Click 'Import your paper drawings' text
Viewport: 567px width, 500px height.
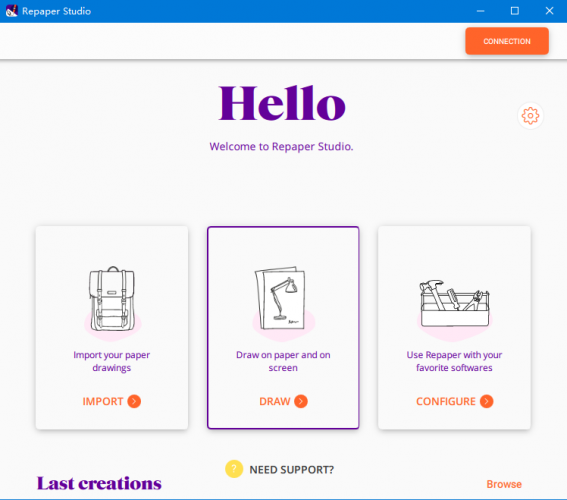111,361
